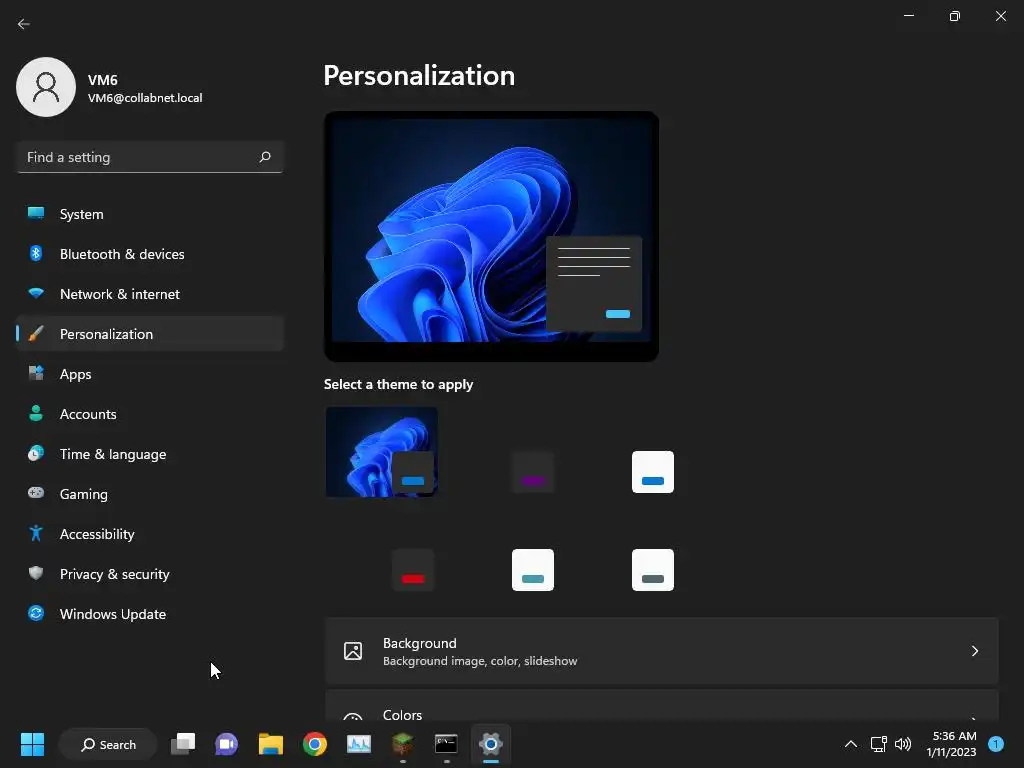Go to Gaming settings
This screenshot has width=1024, height=768.
pos(150,494)
